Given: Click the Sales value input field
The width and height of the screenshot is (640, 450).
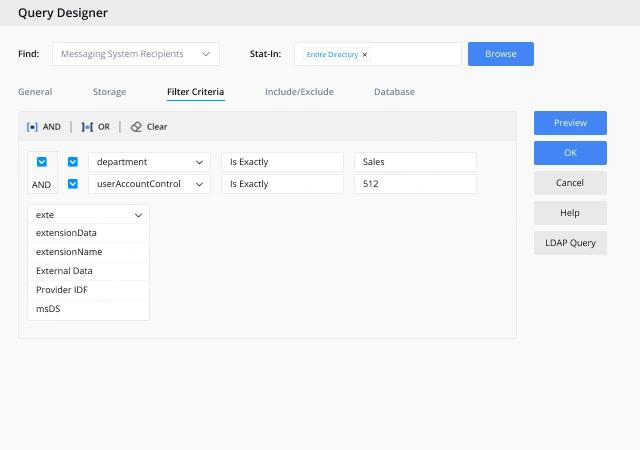Looking at the screenshot, I should pos(415,162).
